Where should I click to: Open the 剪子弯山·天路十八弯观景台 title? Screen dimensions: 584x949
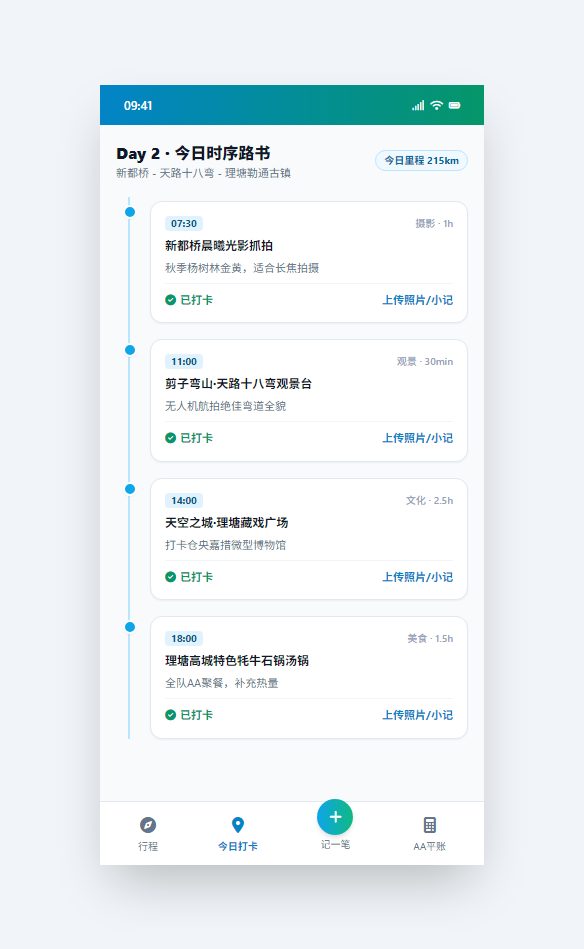(238, 383)
